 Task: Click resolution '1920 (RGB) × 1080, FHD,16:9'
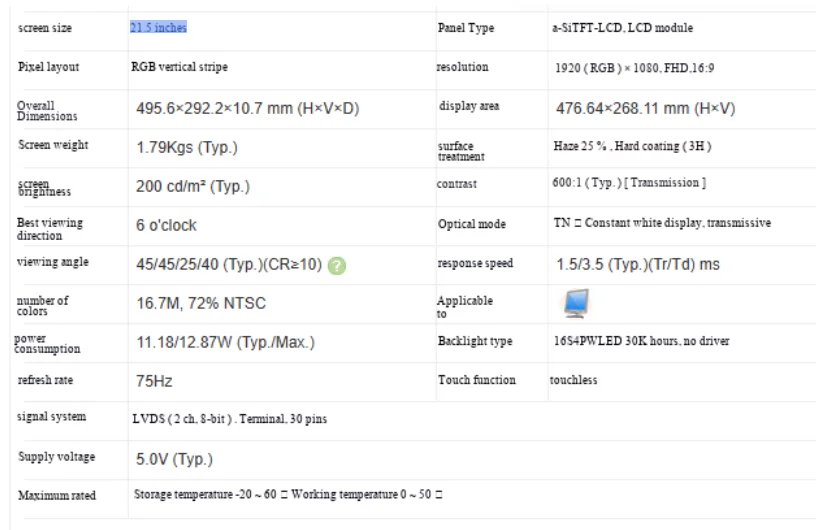[634, 68]
